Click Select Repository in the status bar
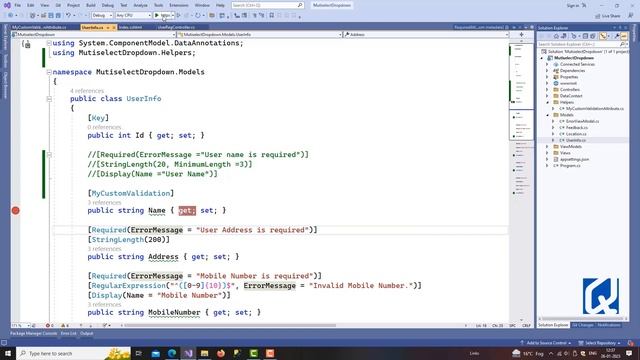 pos(600,343)
